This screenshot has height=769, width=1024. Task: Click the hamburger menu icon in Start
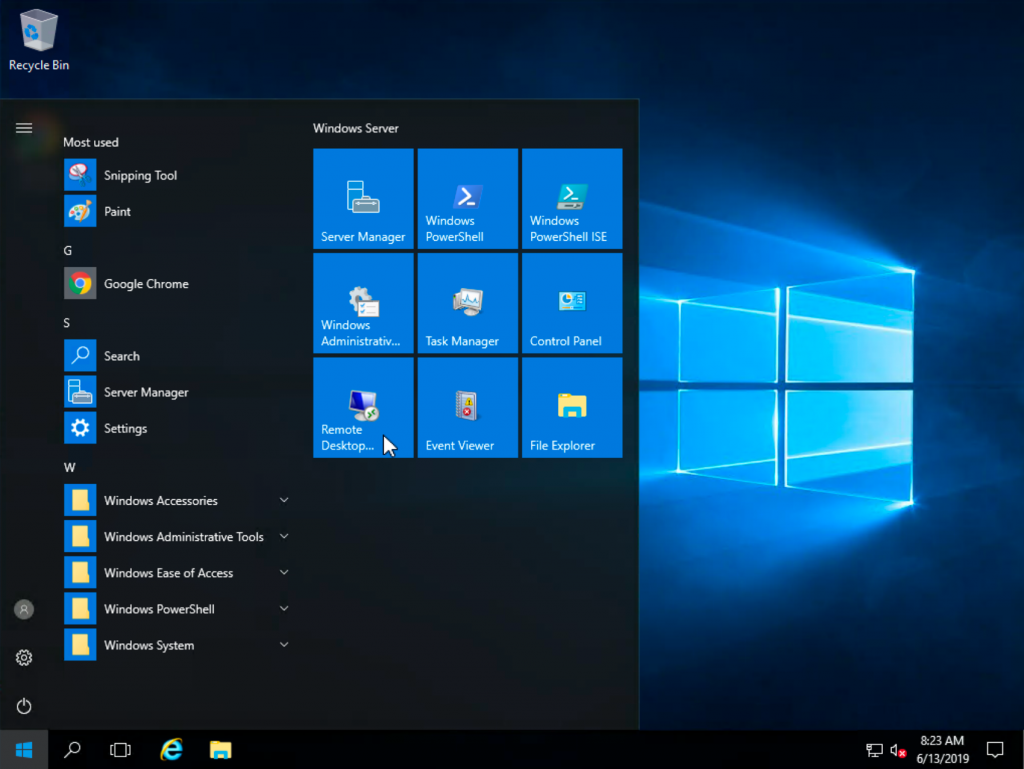(24, 128)
